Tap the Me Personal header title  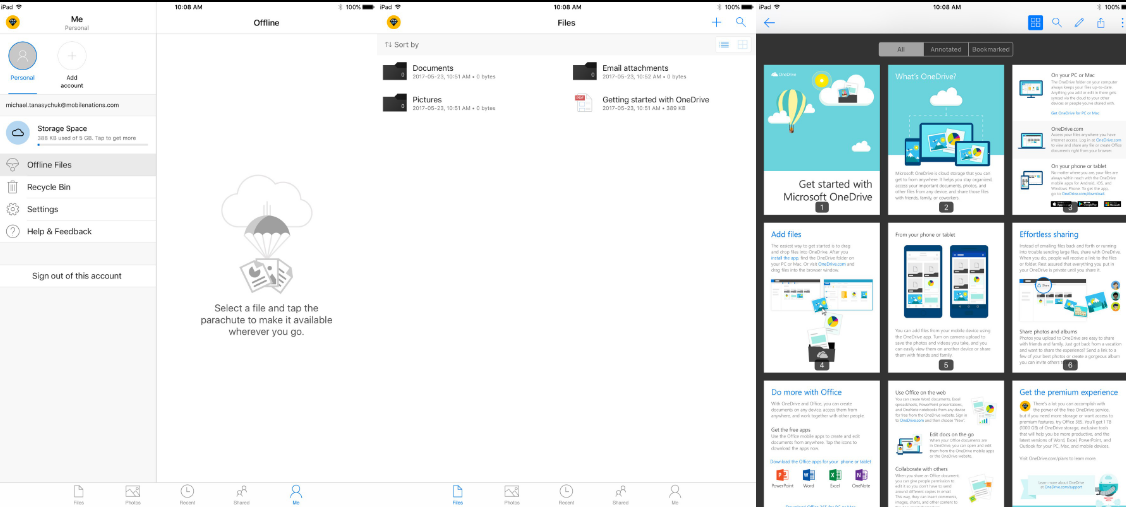click(x=78, y=22)
